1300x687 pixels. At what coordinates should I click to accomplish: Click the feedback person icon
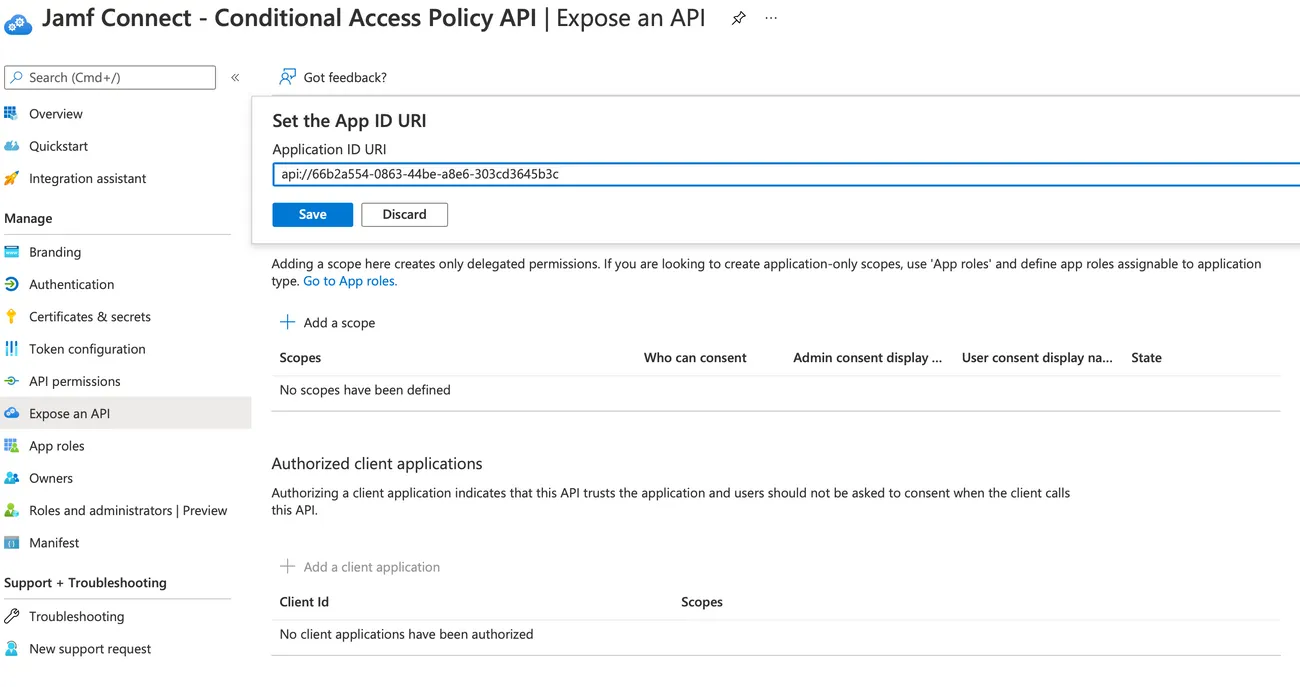point(287,77)
